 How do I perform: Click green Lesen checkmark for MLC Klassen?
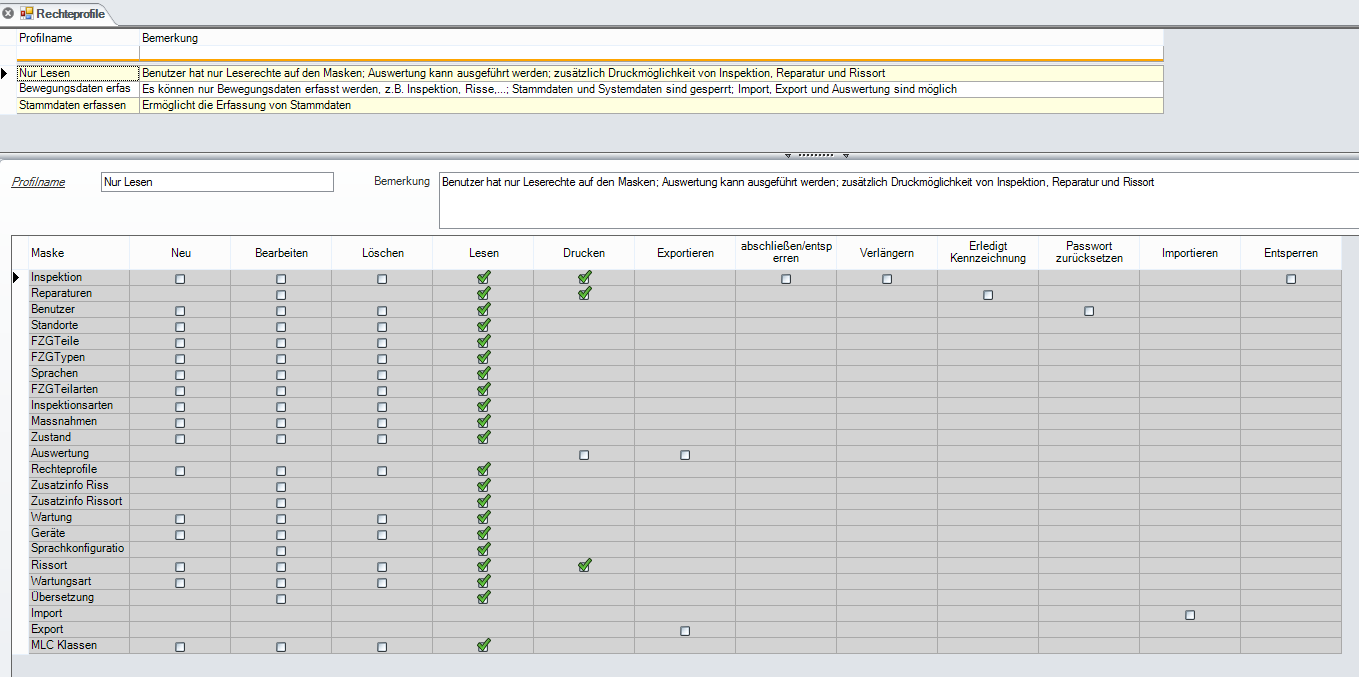point(484,646)
